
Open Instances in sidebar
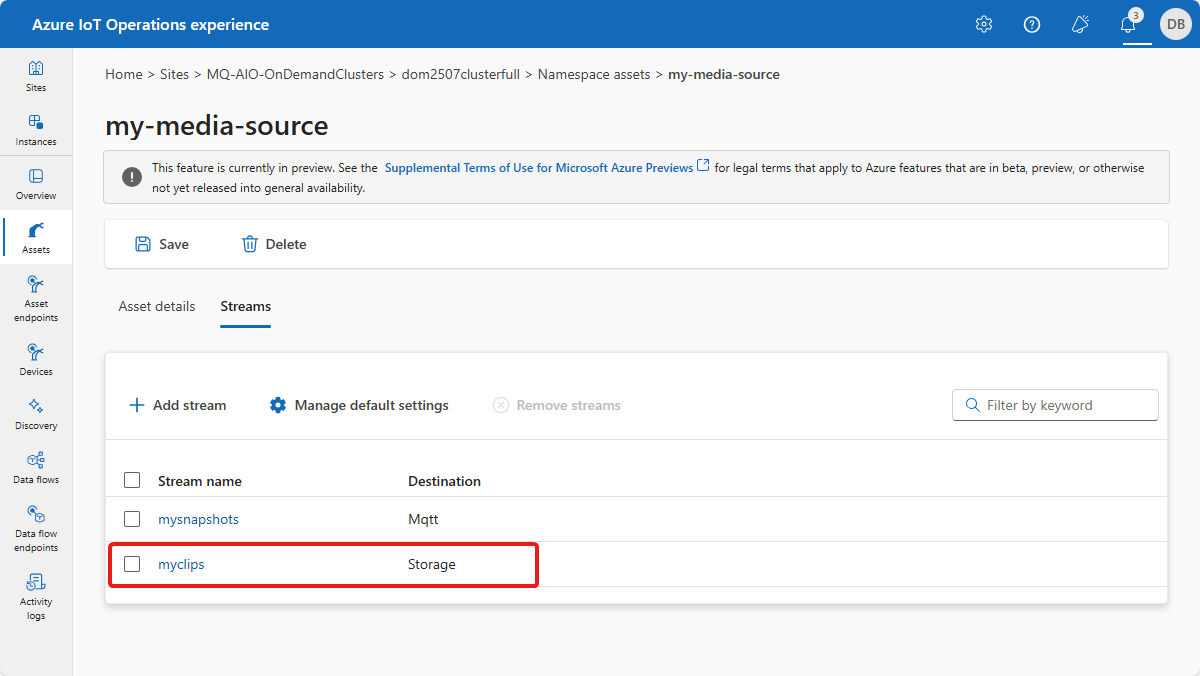(36, 130)
